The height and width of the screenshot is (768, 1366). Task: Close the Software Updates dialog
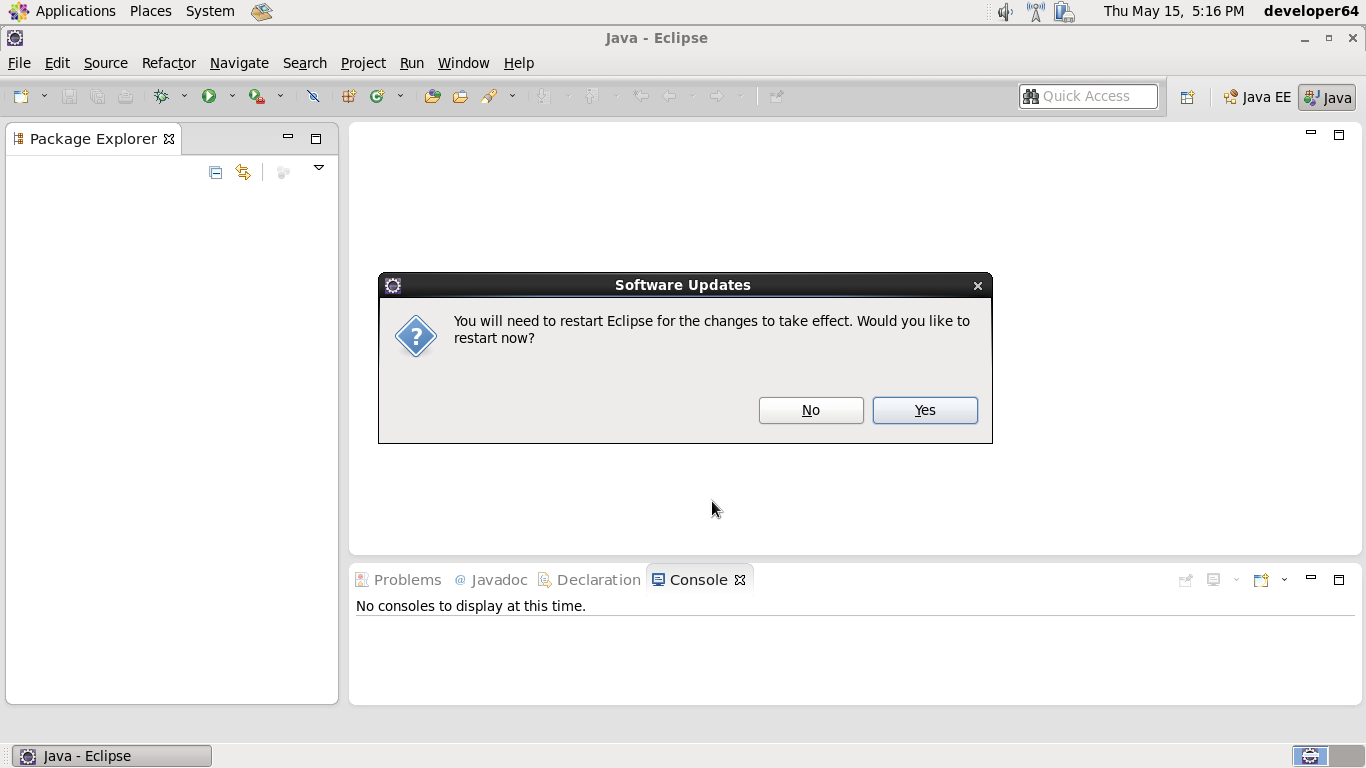click(x=978, y=286)
